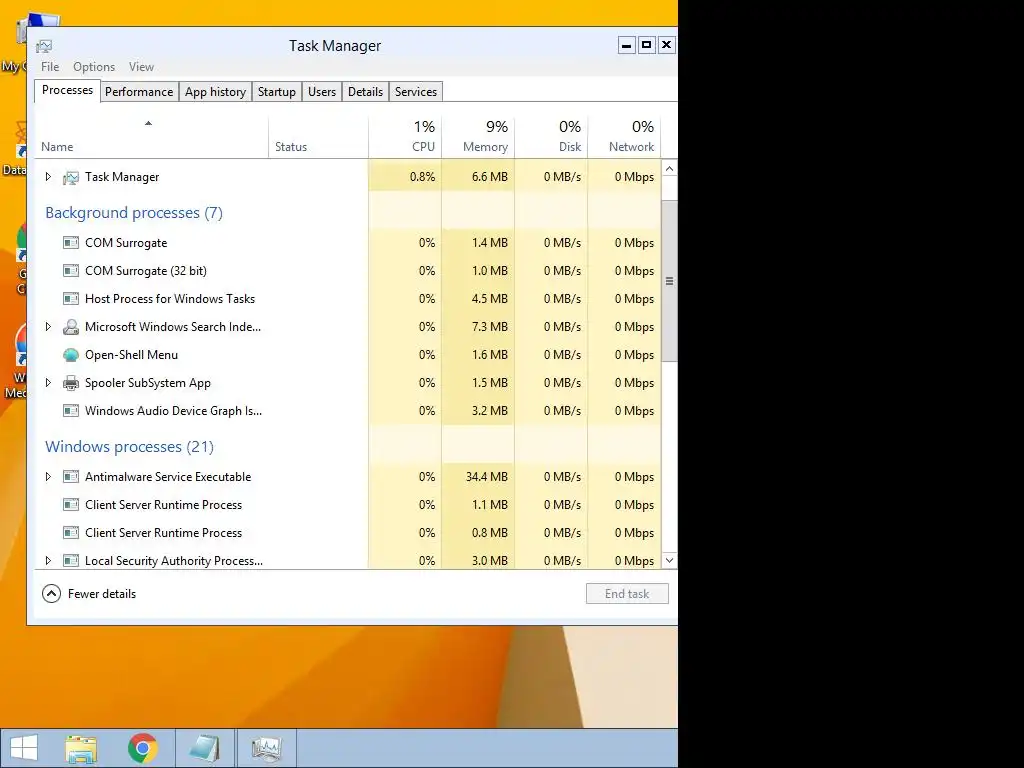Switch to the App history tab
This screenshot has height=768, width=1024.
[x=216, y=92]
